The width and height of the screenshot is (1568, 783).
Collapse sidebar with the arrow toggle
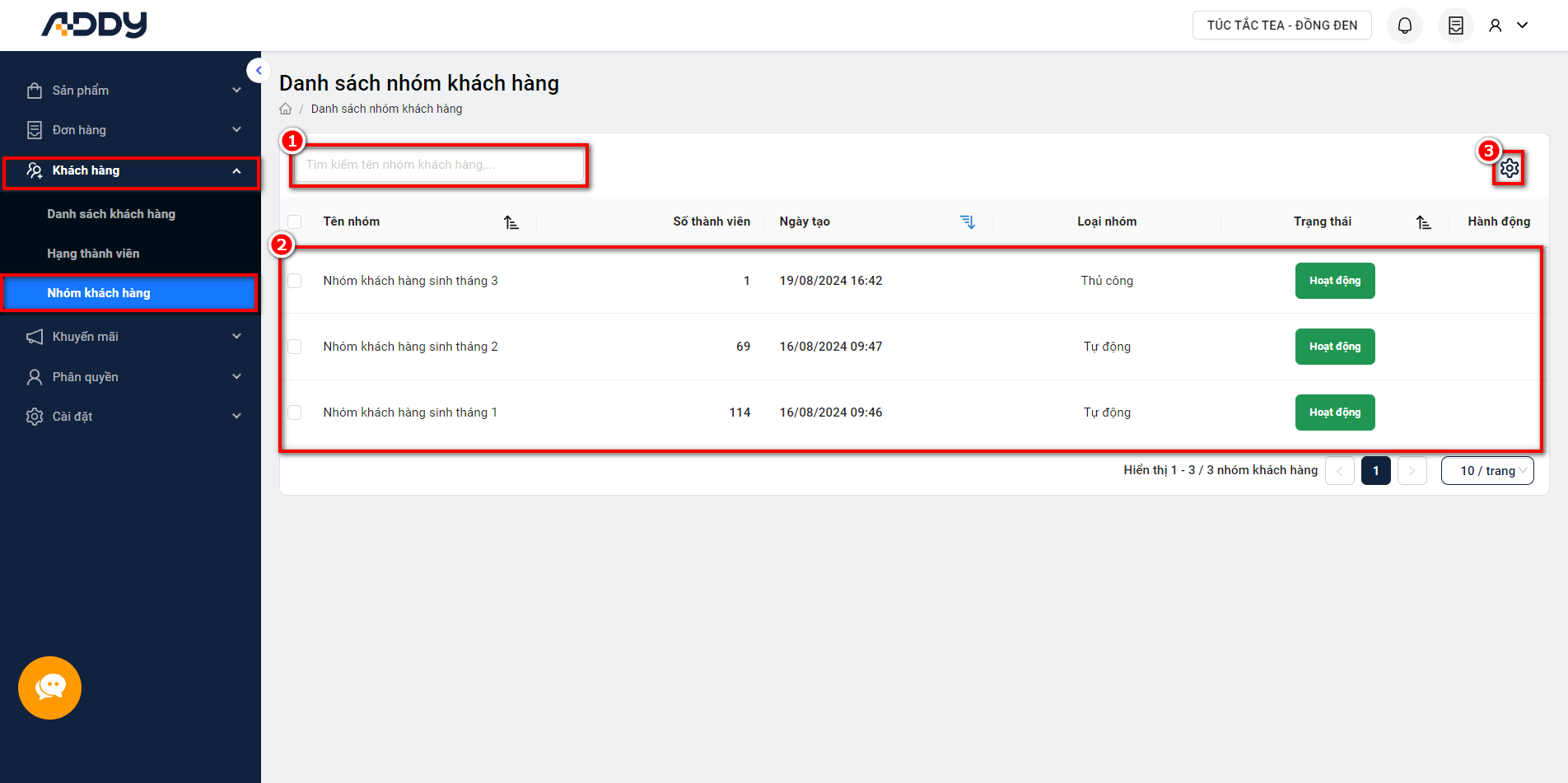pyautogui.click(x=259, y=71)
